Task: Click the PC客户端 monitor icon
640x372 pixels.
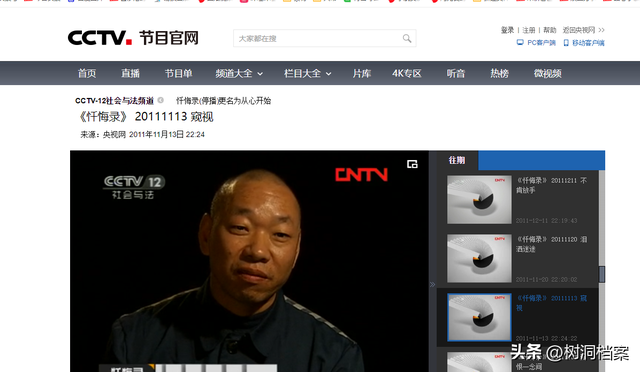Action: [x=520, y=42]
